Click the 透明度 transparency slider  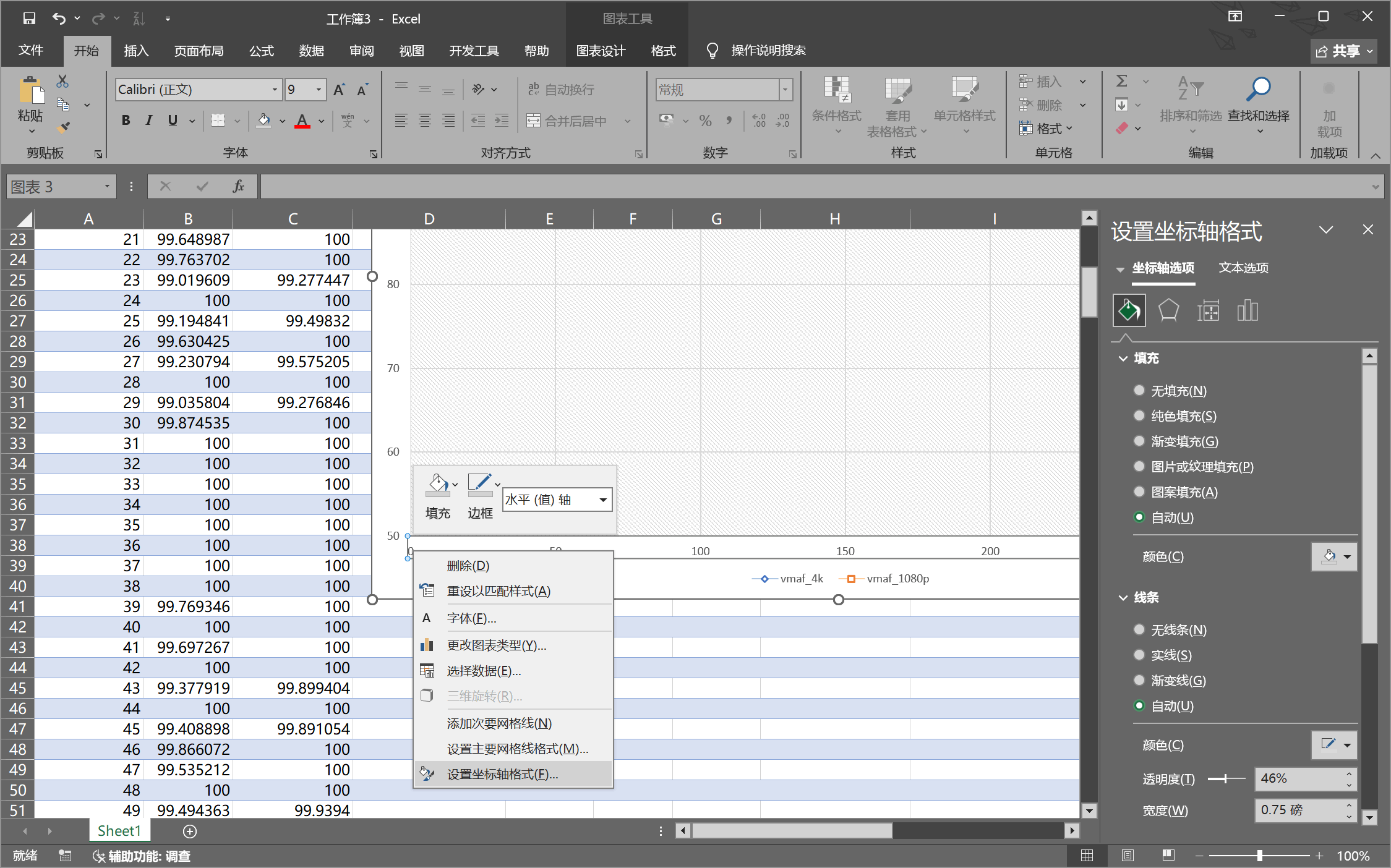[1226, 779]
